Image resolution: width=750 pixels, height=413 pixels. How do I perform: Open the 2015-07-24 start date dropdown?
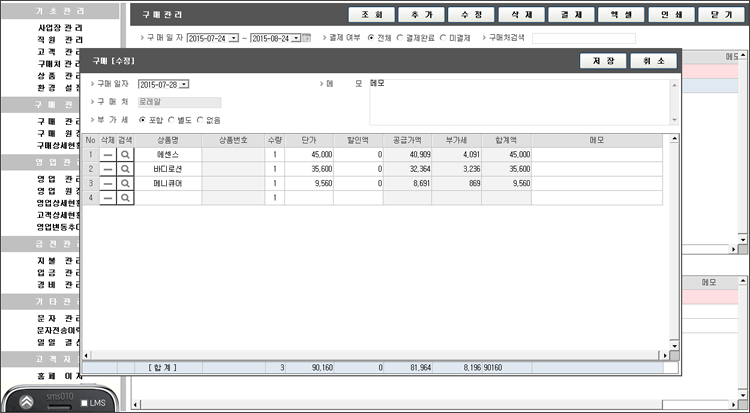click(x=233, y=38)
